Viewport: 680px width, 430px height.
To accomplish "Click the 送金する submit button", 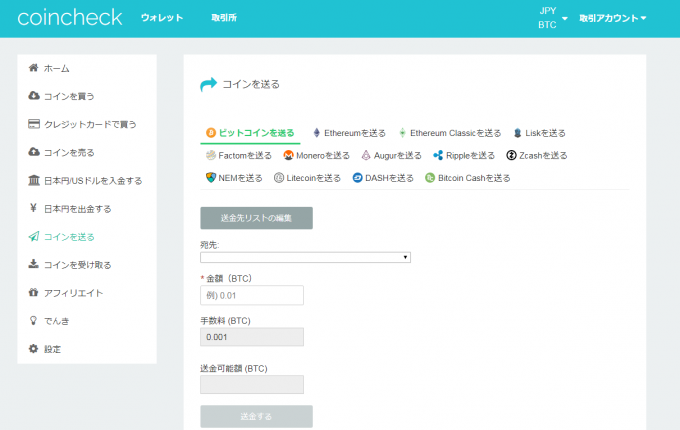I will (256, 416).
